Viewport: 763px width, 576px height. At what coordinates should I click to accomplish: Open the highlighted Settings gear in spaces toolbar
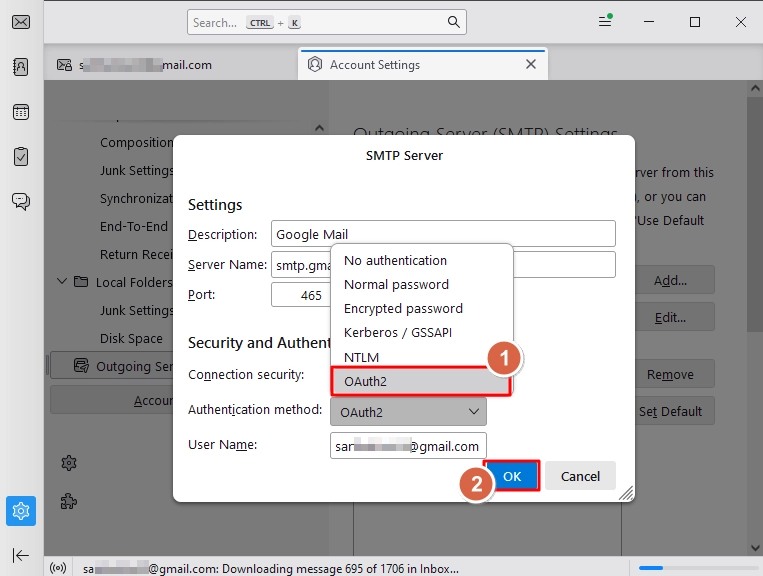[x=21, y=511]
